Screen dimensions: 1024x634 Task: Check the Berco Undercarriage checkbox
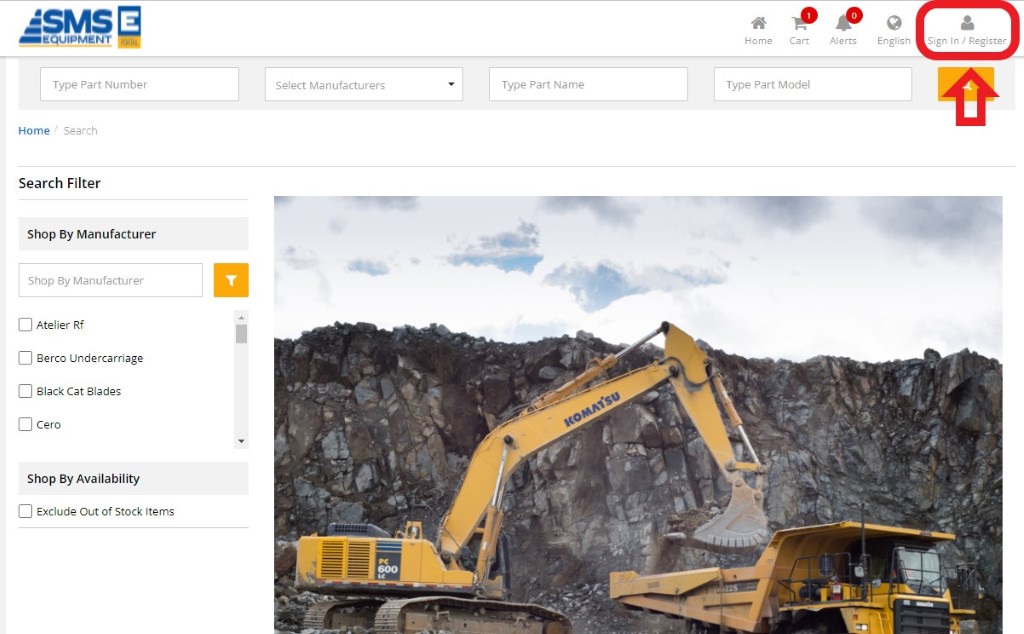point(25,358)
